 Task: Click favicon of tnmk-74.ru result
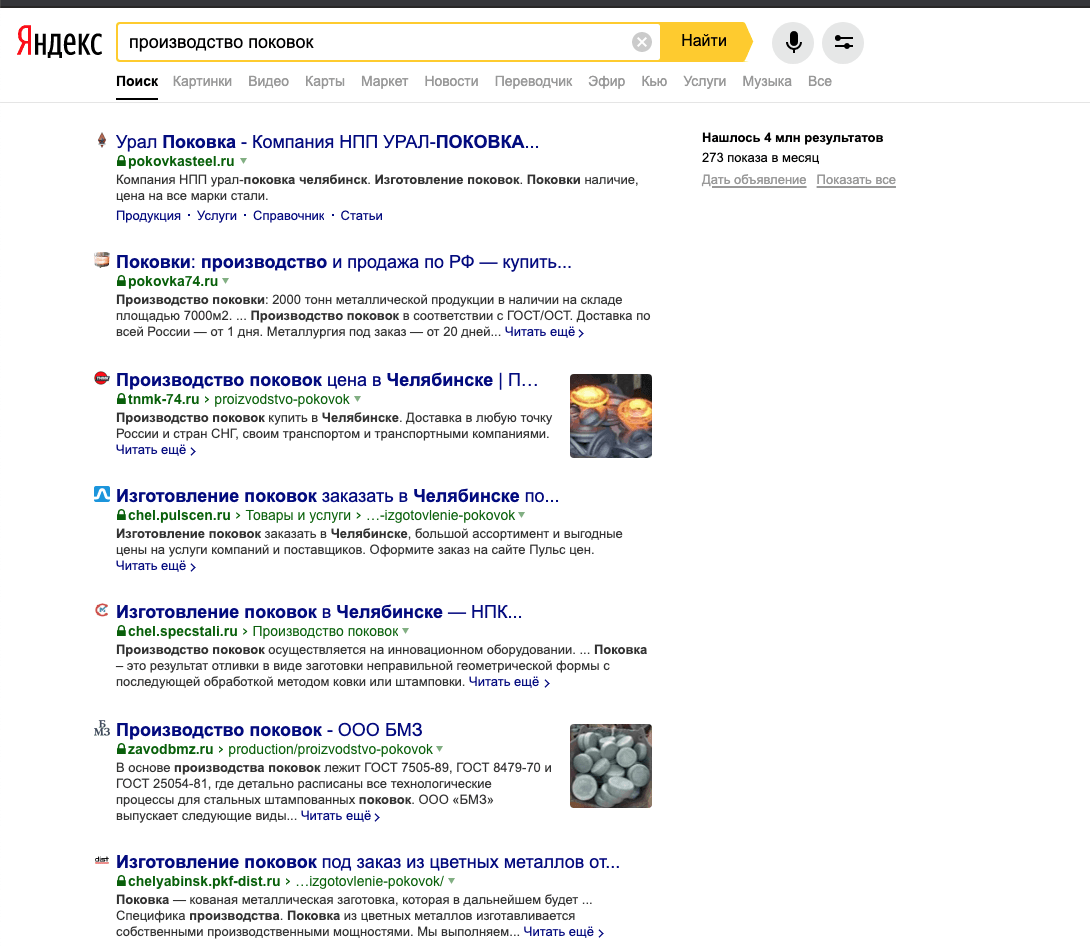pyautogui.click(x=101, y=378)
